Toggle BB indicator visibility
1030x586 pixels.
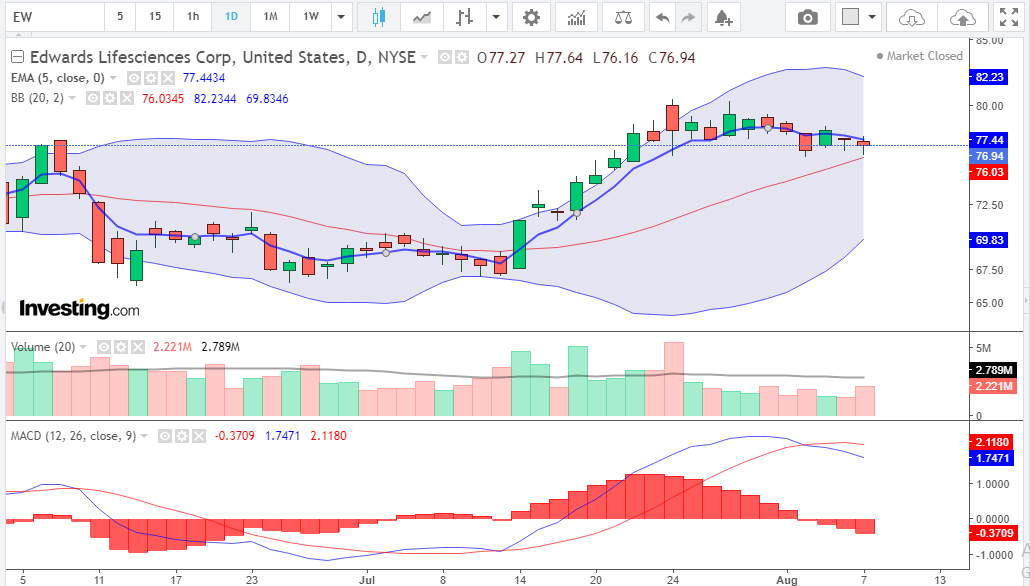tap(93, 99)
